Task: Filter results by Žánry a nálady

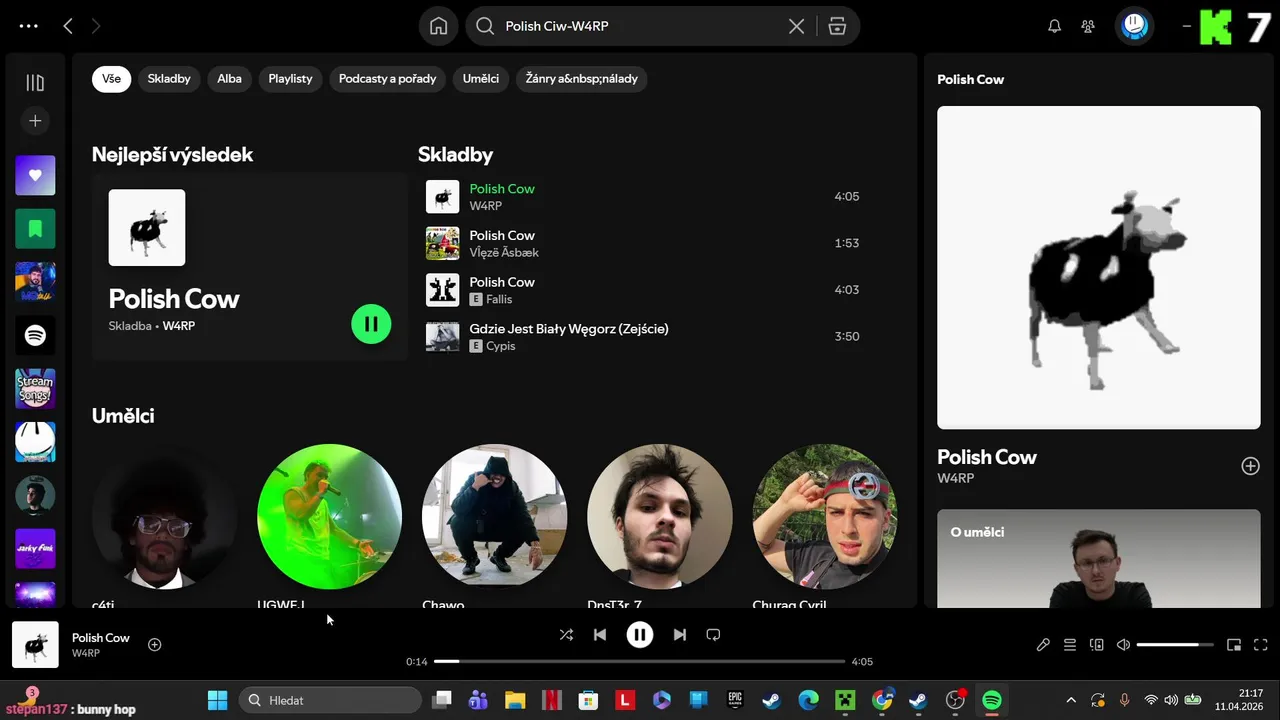Action: coord(581,79)
